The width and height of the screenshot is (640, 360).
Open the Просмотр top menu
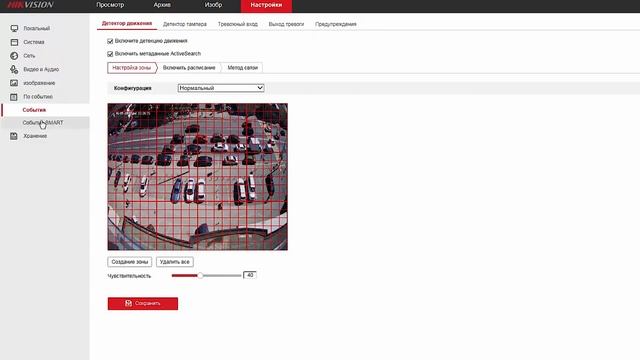[110, 5]
